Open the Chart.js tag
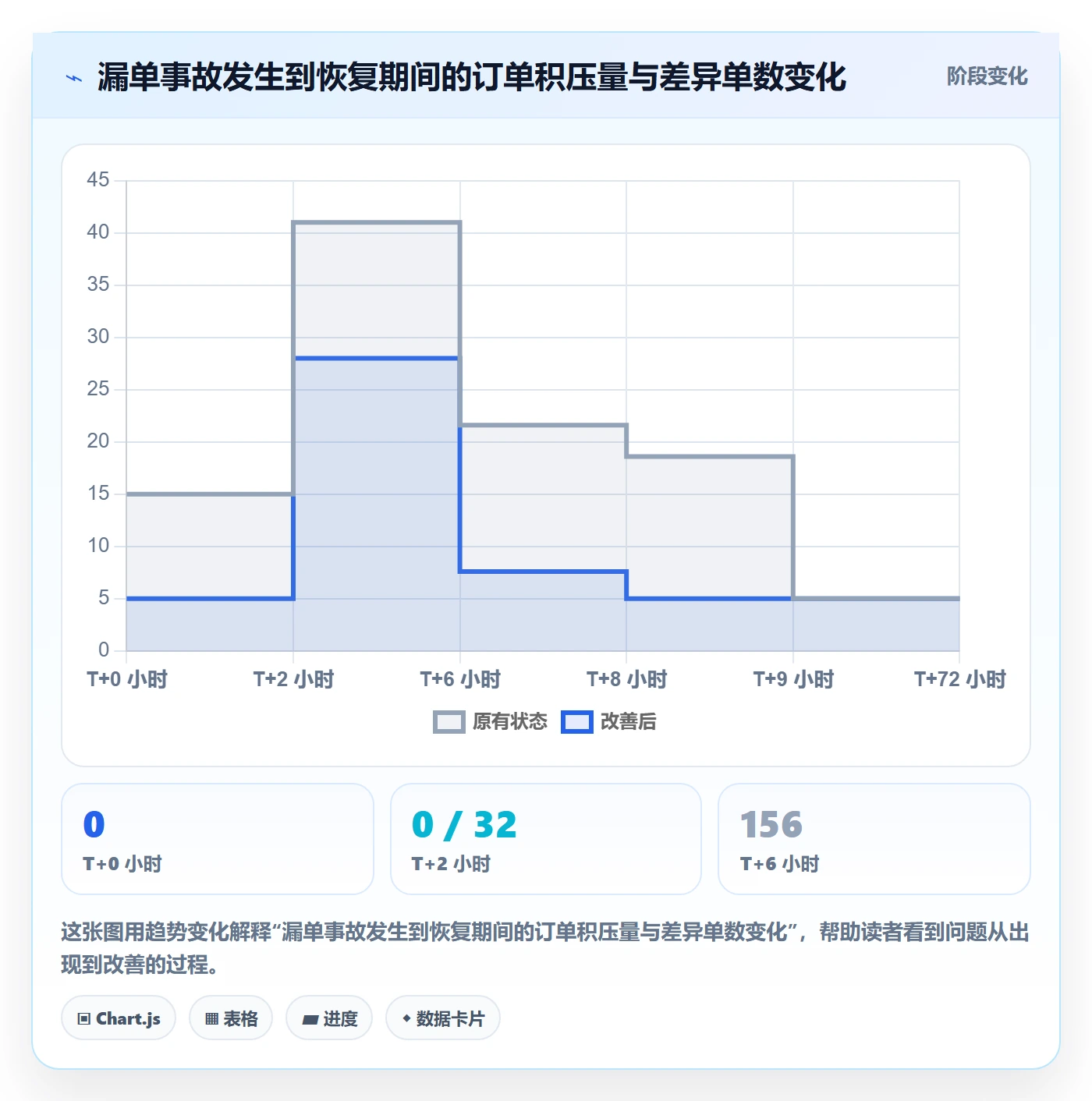Screen dimensions: 1092x1101 [x=119, y=1018]
